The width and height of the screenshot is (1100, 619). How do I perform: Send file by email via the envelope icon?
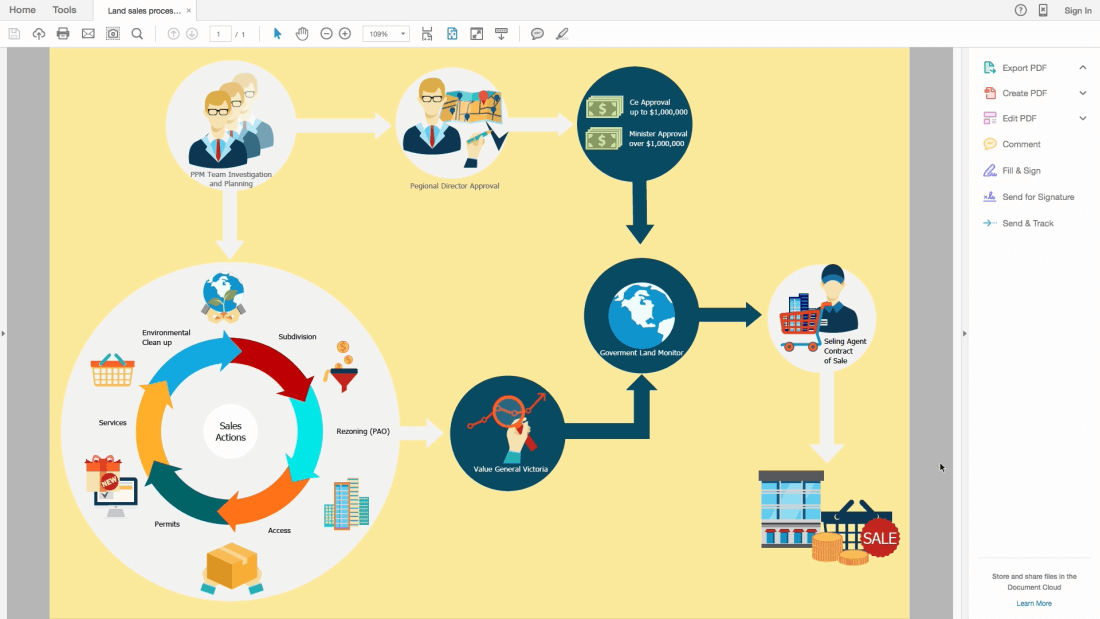tap(88, 34)
